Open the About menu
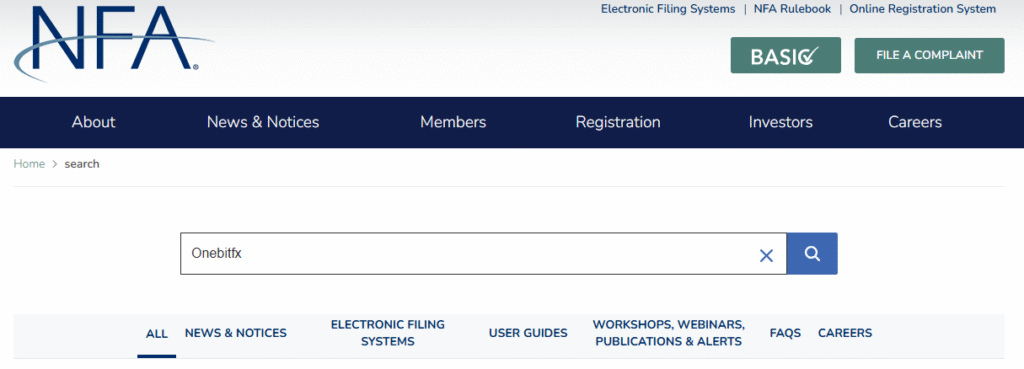1024x369 pixels. (x=93, y=122)
